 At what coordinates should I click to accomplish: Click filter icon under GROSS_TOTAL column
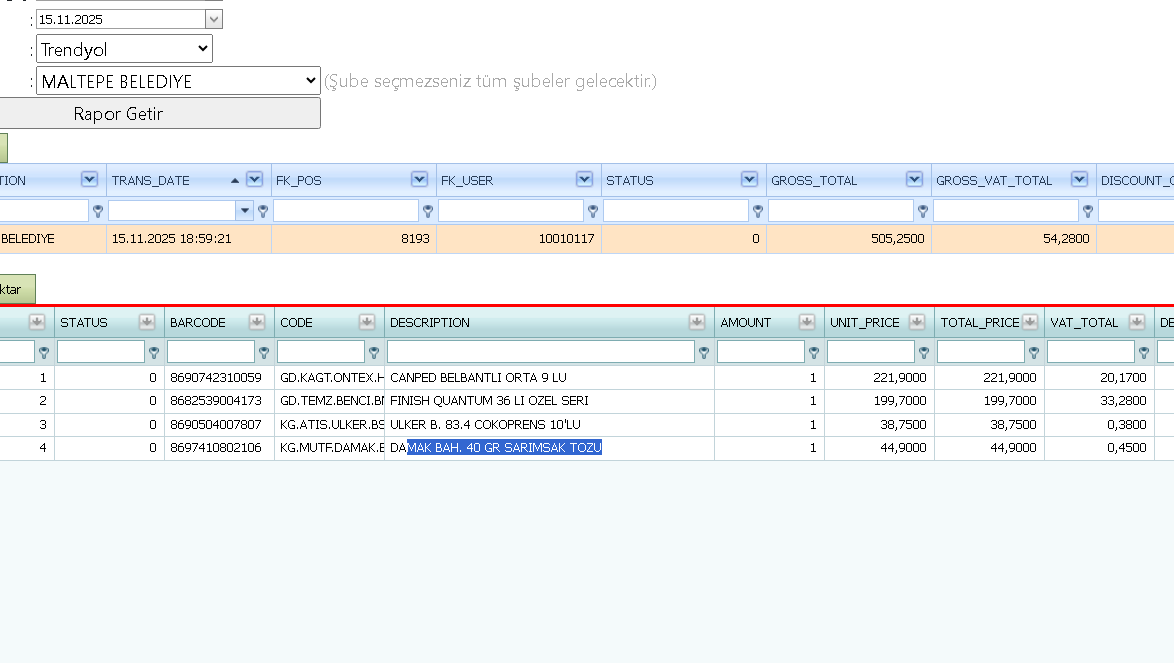922,212
